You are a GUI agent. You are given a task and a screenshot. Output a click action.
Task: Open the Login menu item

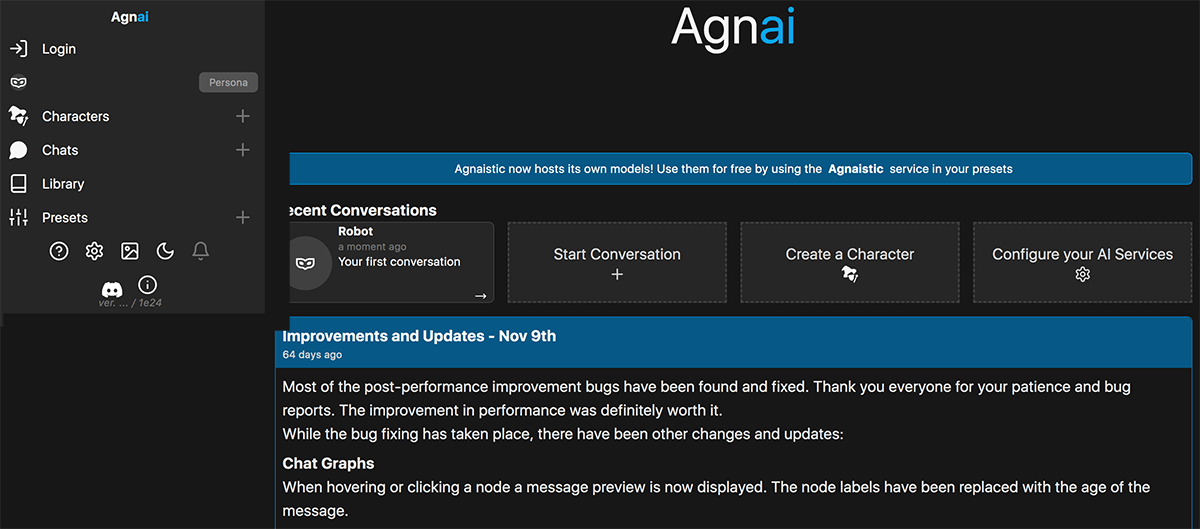tap(59, 49)
